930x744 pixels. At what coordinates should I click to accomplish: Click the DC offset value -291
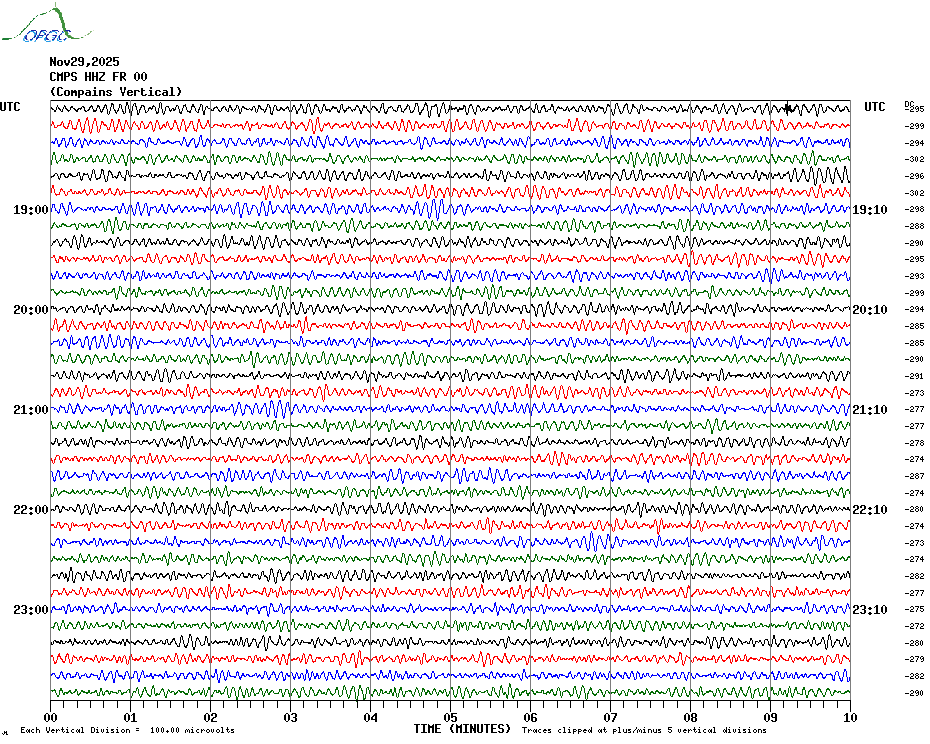915,376
